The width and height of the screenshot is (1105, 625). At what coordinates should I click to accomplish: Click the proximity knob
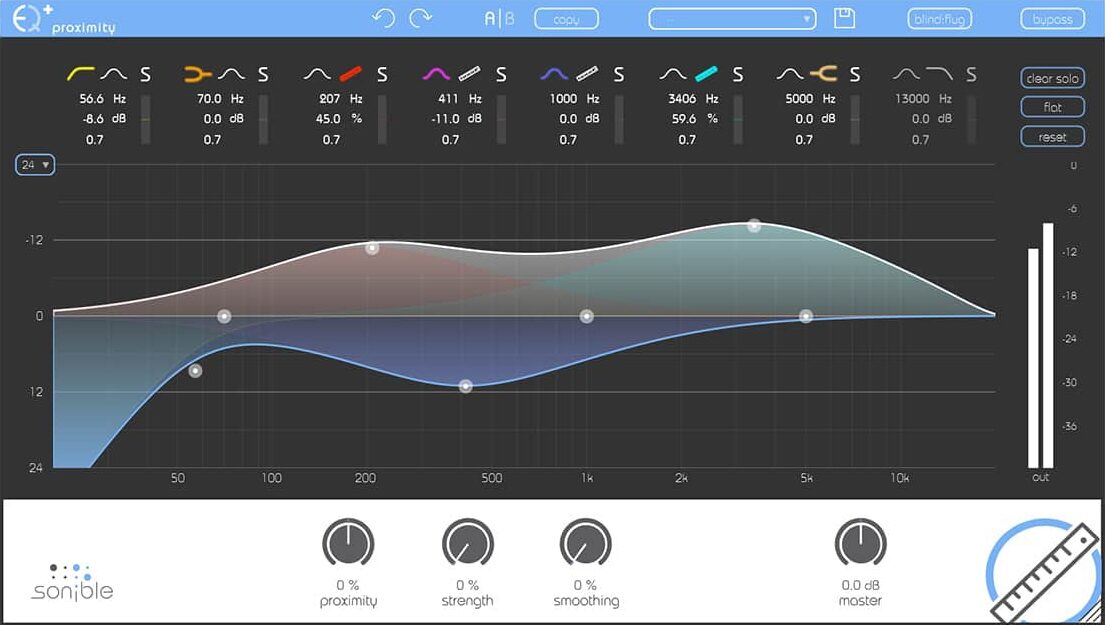348,543
